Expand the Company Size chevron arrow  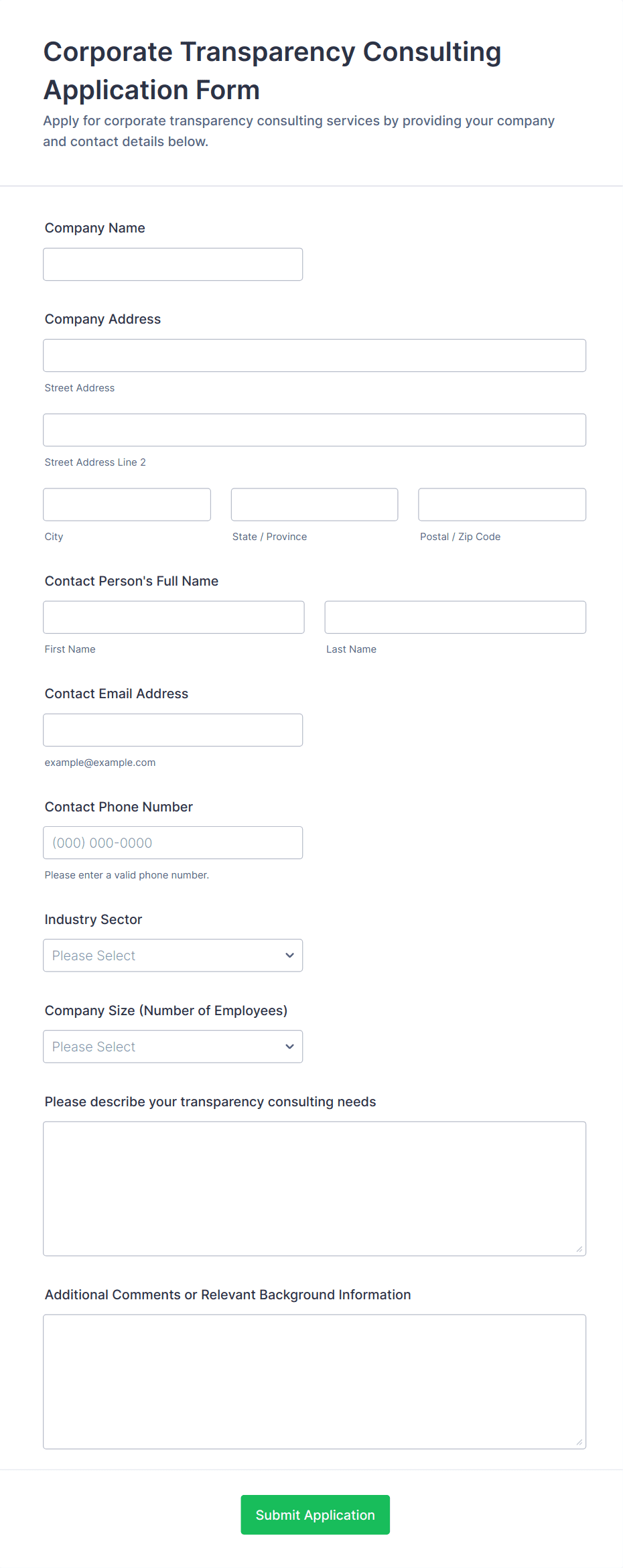(289, 1046)
